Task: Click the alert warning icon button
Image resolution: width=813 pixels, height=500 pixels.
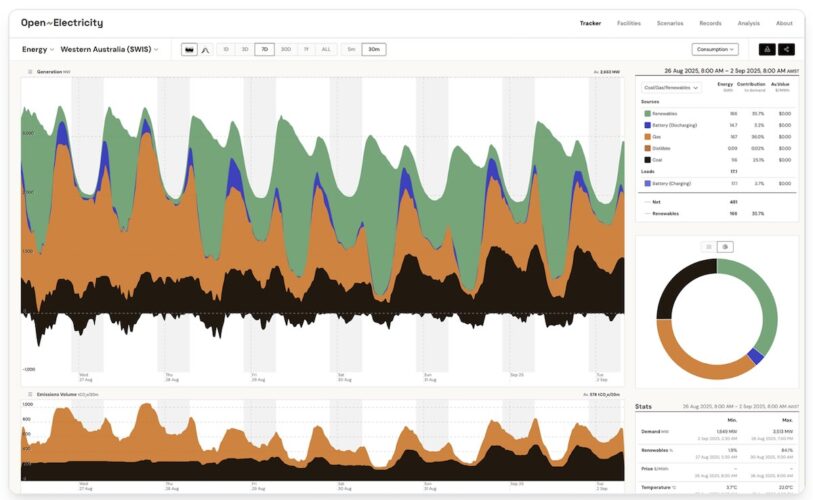Action: pos(767,49)
